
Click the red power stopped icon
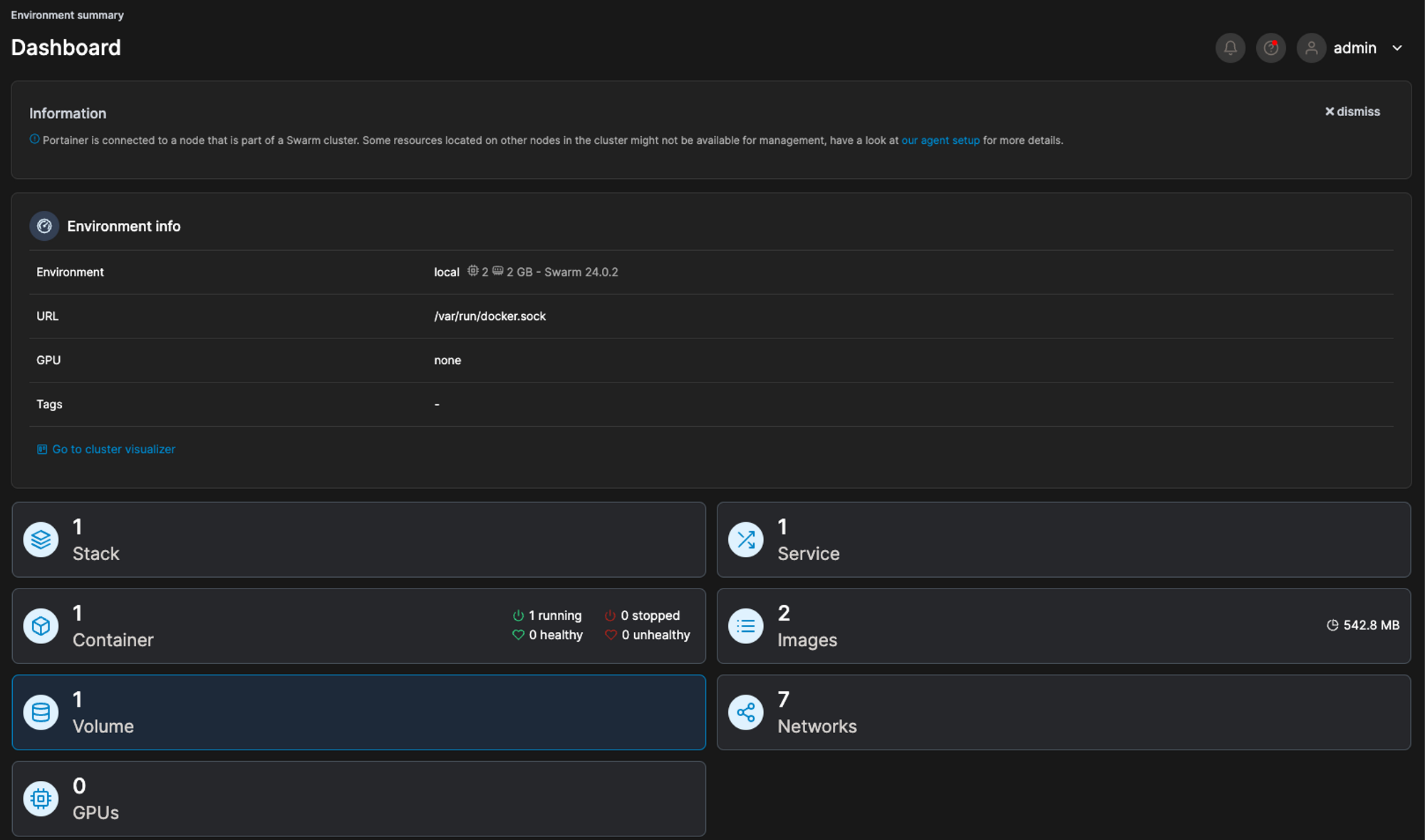pyautogui.click(x=610, y=616)
